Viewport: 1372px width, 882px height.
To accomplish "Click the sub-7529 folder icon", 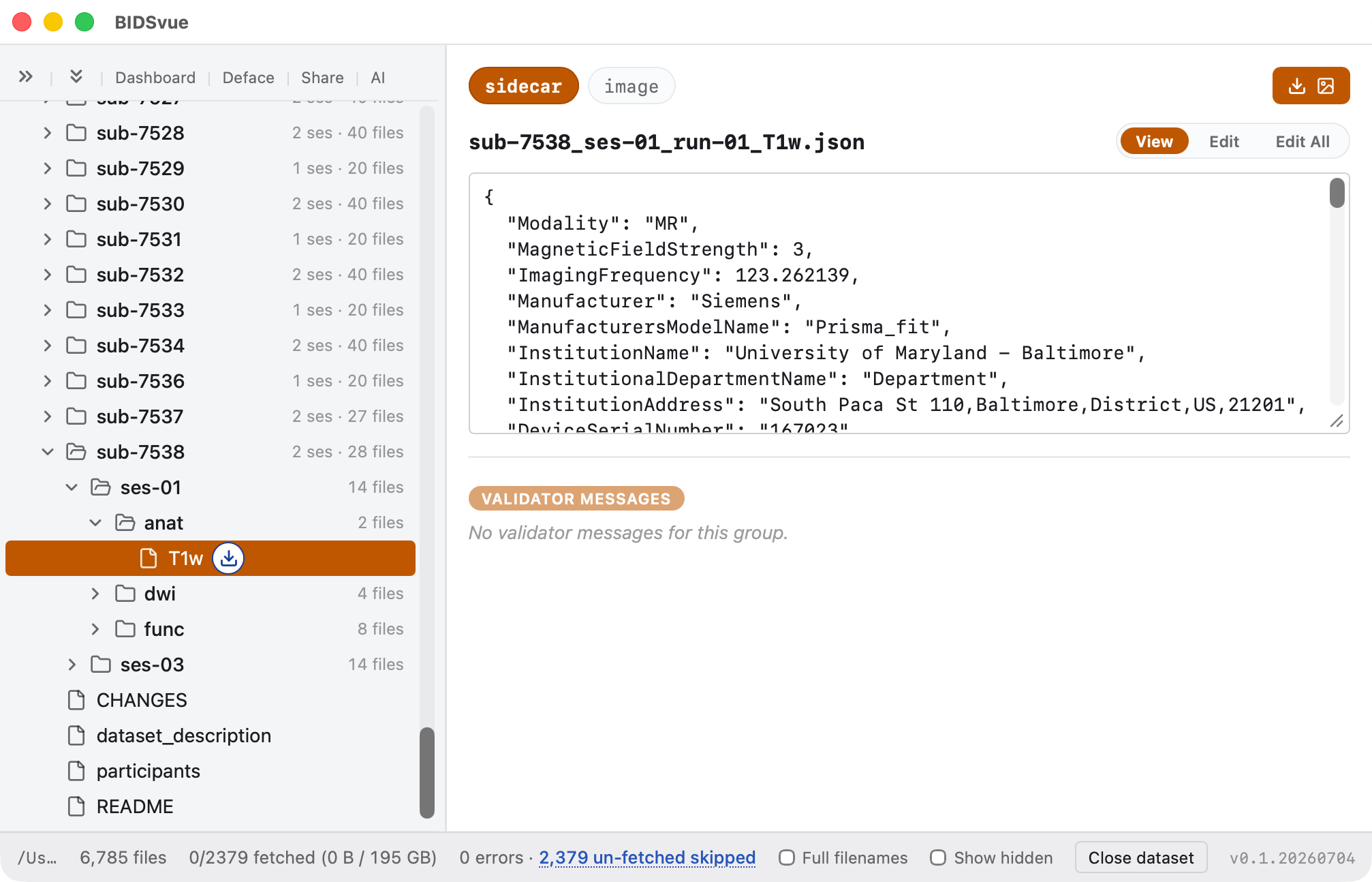I will pyautogui.click(x=76, y=168).
